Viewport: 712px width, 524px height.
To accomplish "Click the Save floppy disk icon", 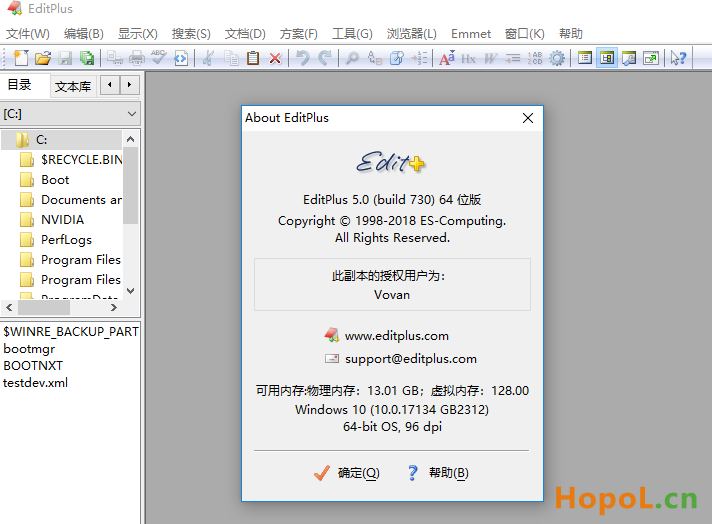I will (65, 58).
